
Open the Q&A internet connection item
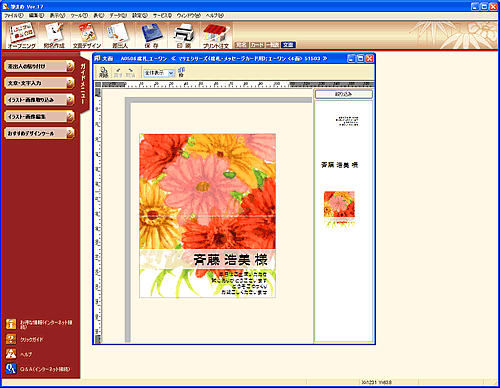(x=38, y=369)
